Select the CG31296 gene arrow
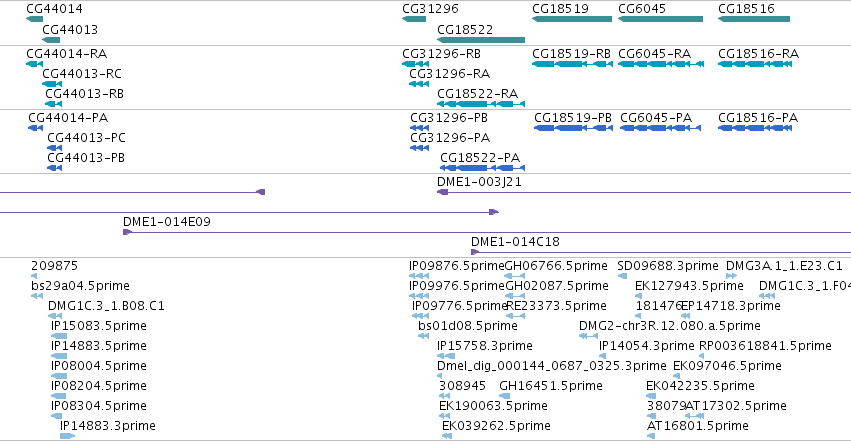The image size is (851, 441). [x=414, y=19]
